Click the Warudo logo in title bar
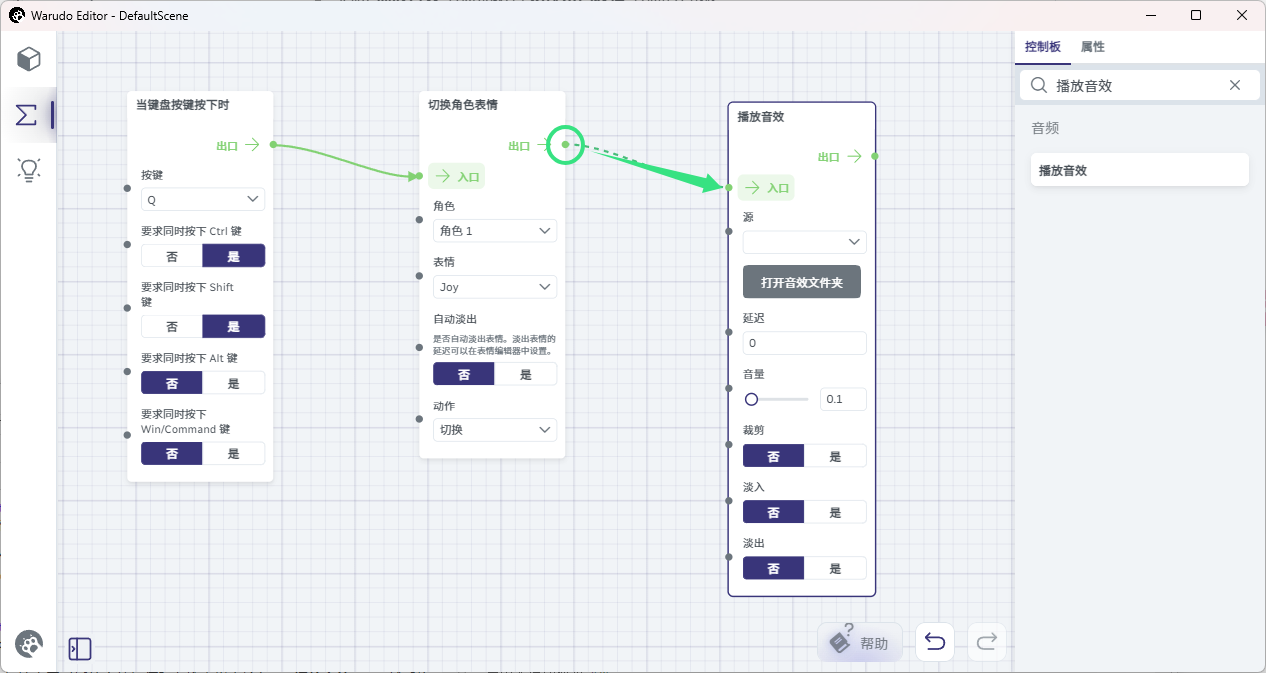1266x673 pixels. pos(17,16)
